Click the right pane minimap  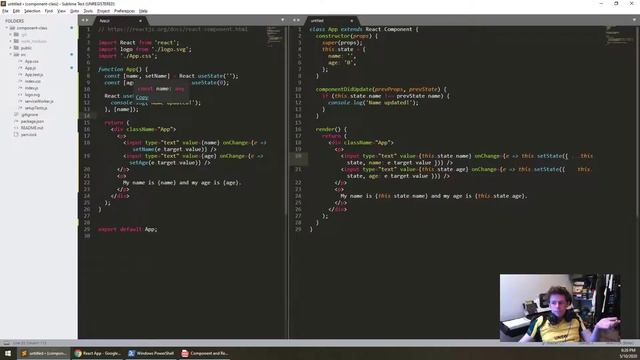tap(620, 36)
